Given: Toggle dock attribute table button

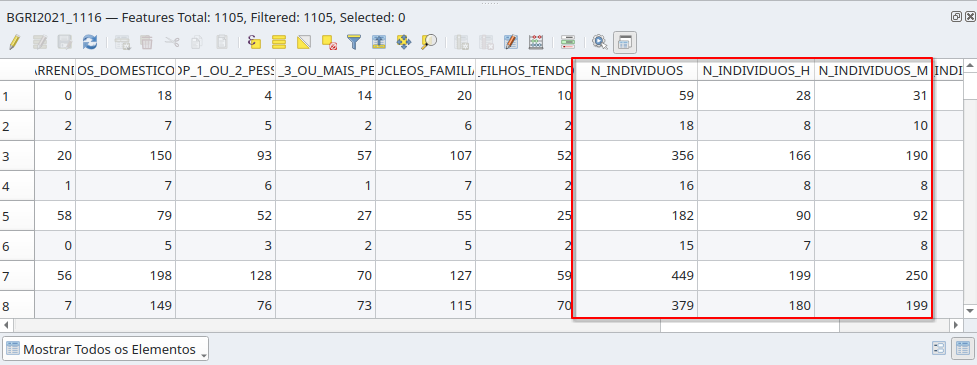Looking at the screenshot, I should coord(625,42).
